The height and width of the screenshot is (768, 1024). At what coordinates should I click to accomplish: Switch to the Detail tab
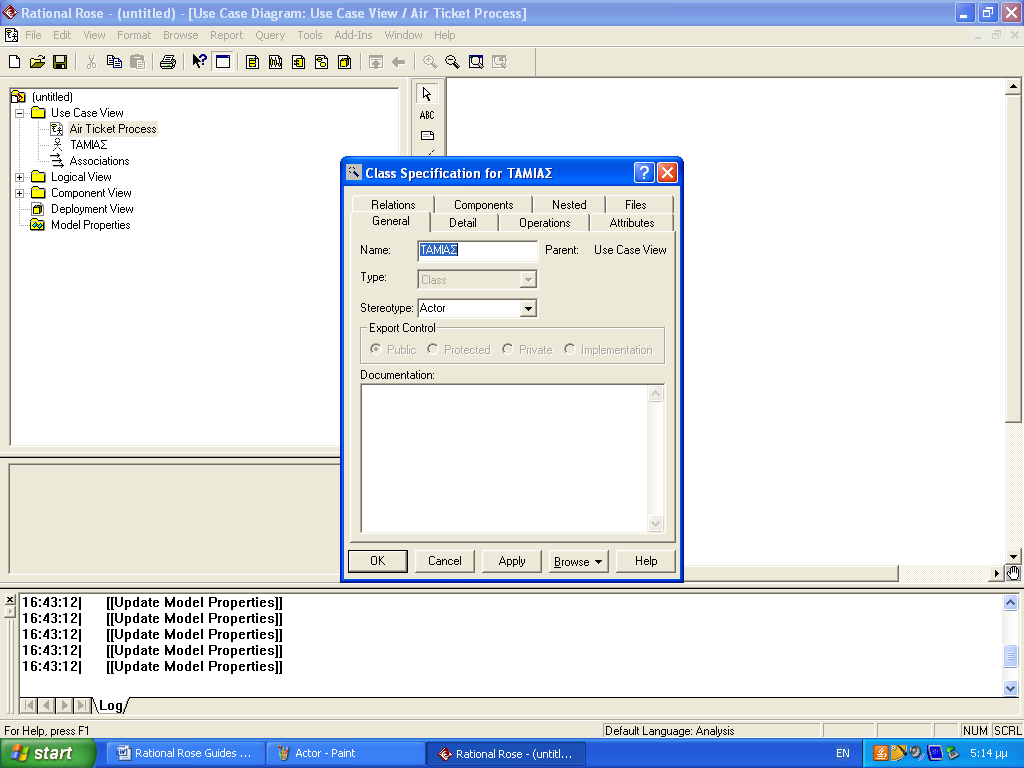[463, 223]
